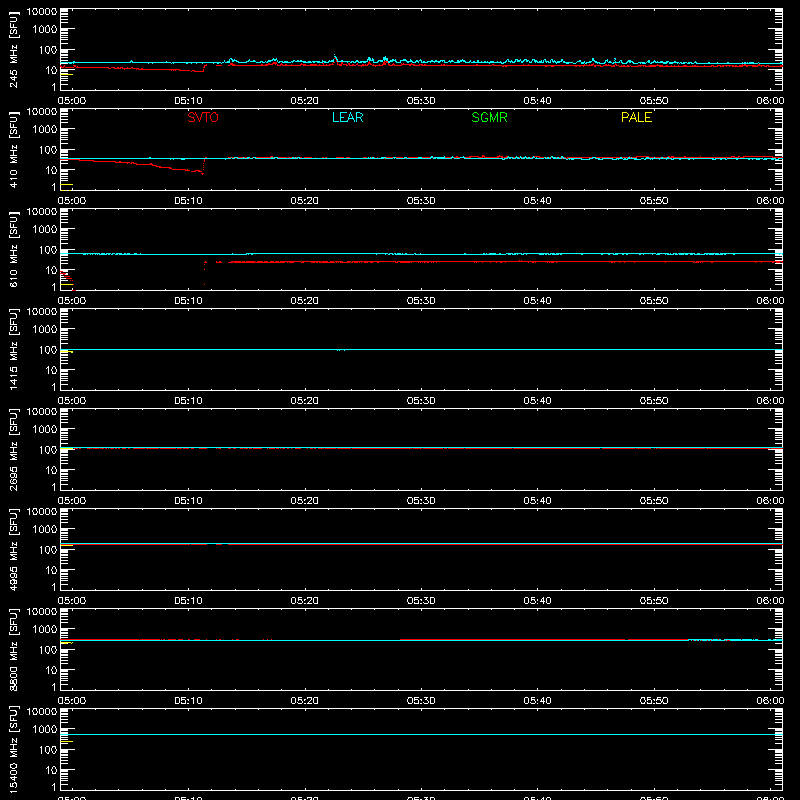Click the 1000 tick of 2695 MHz panel
The height and width of the screenshot is (800, 800).
(x=45, y=429)
